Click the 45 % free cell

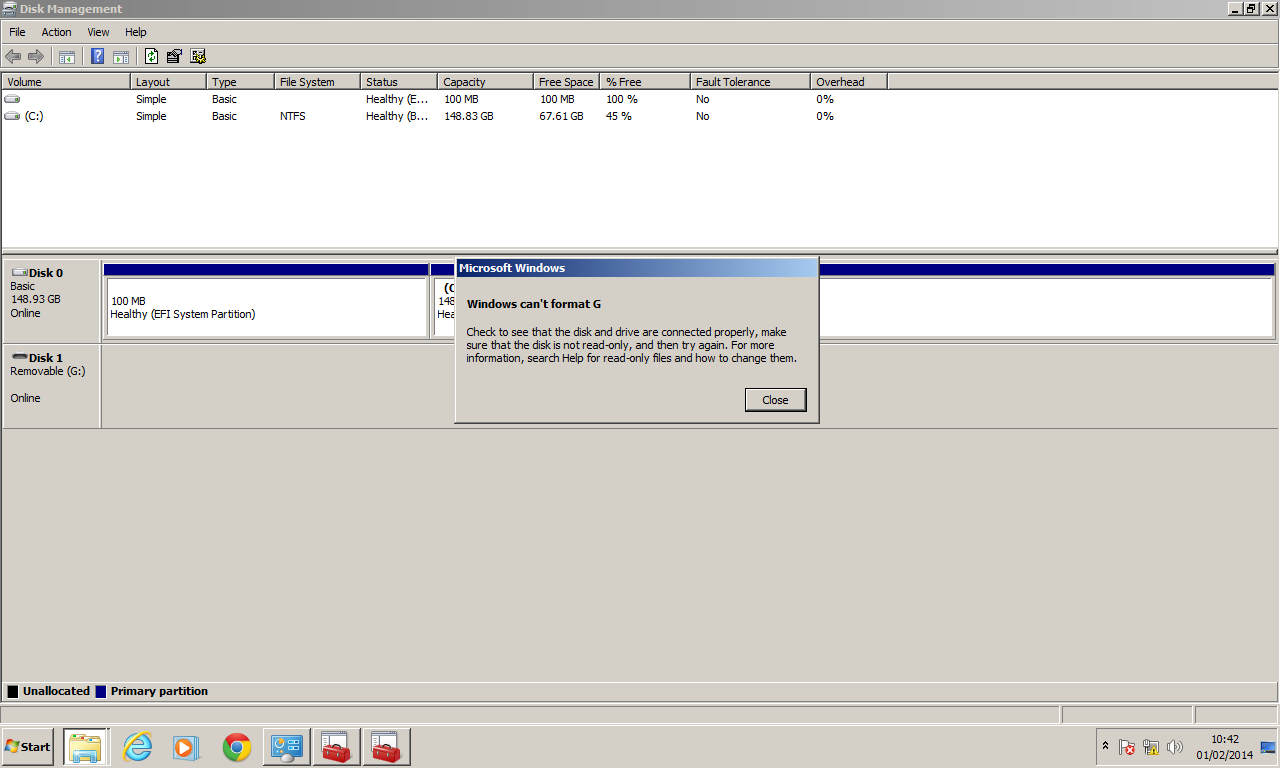(x=618, y=116)
